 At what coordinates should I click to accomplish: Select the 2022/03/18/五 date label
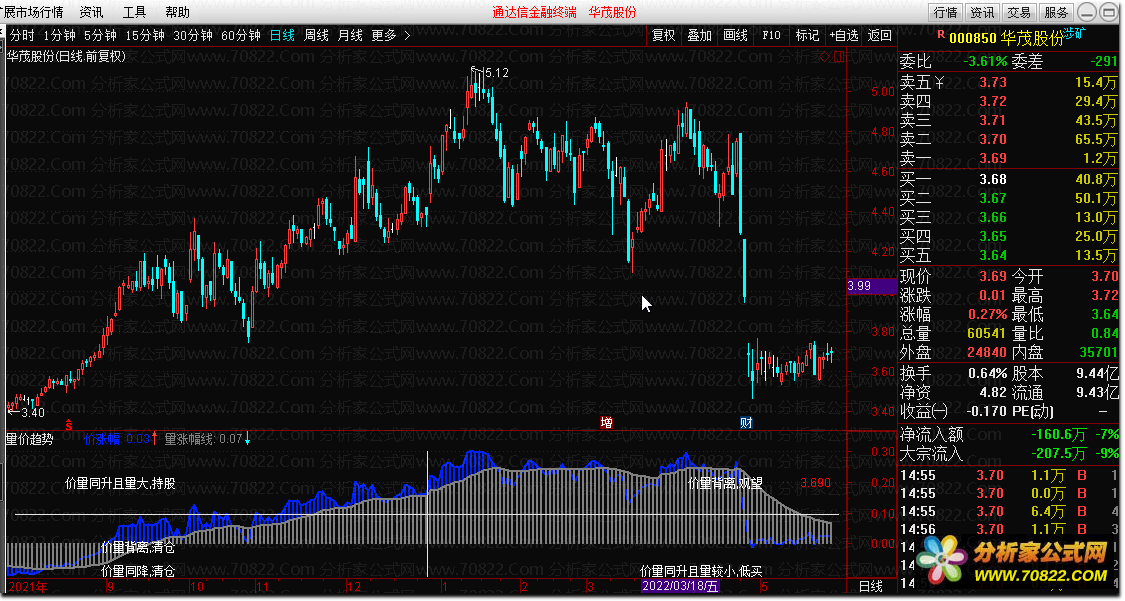[680, 586]
